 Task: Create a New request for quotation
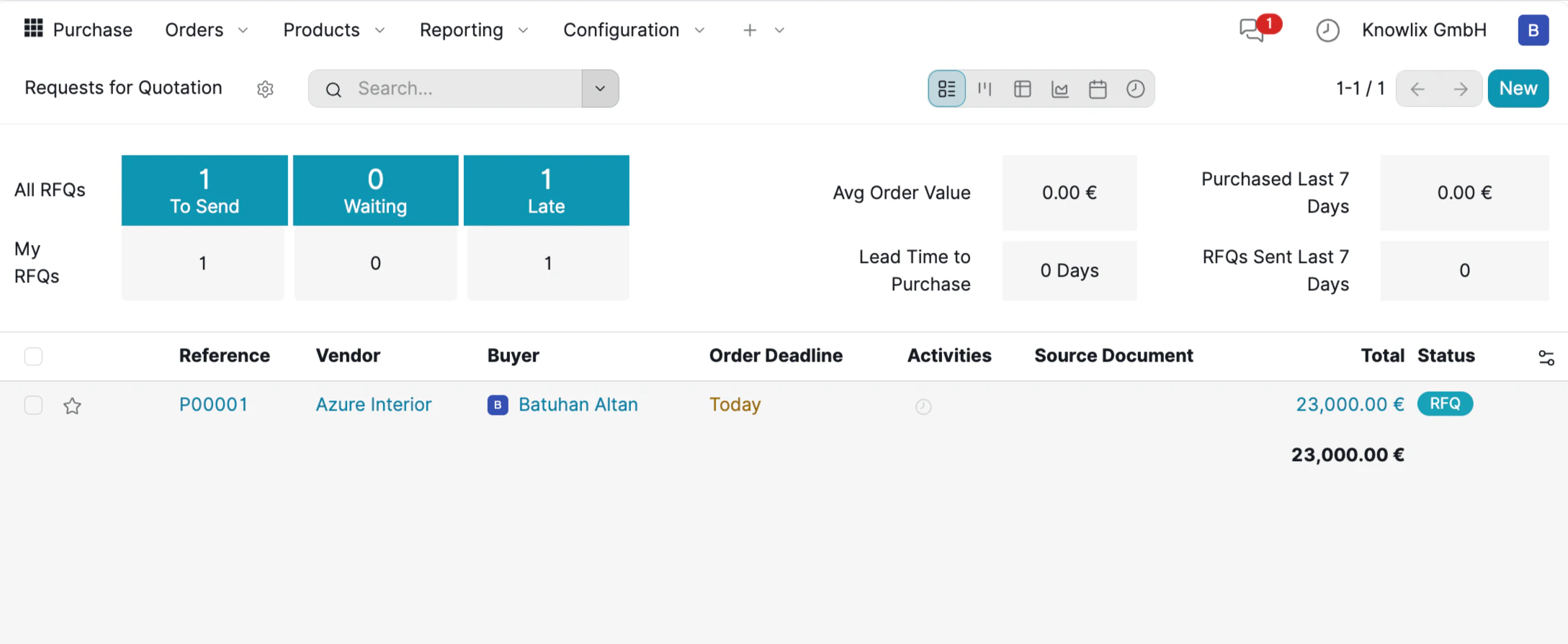tap(1518, 89)
